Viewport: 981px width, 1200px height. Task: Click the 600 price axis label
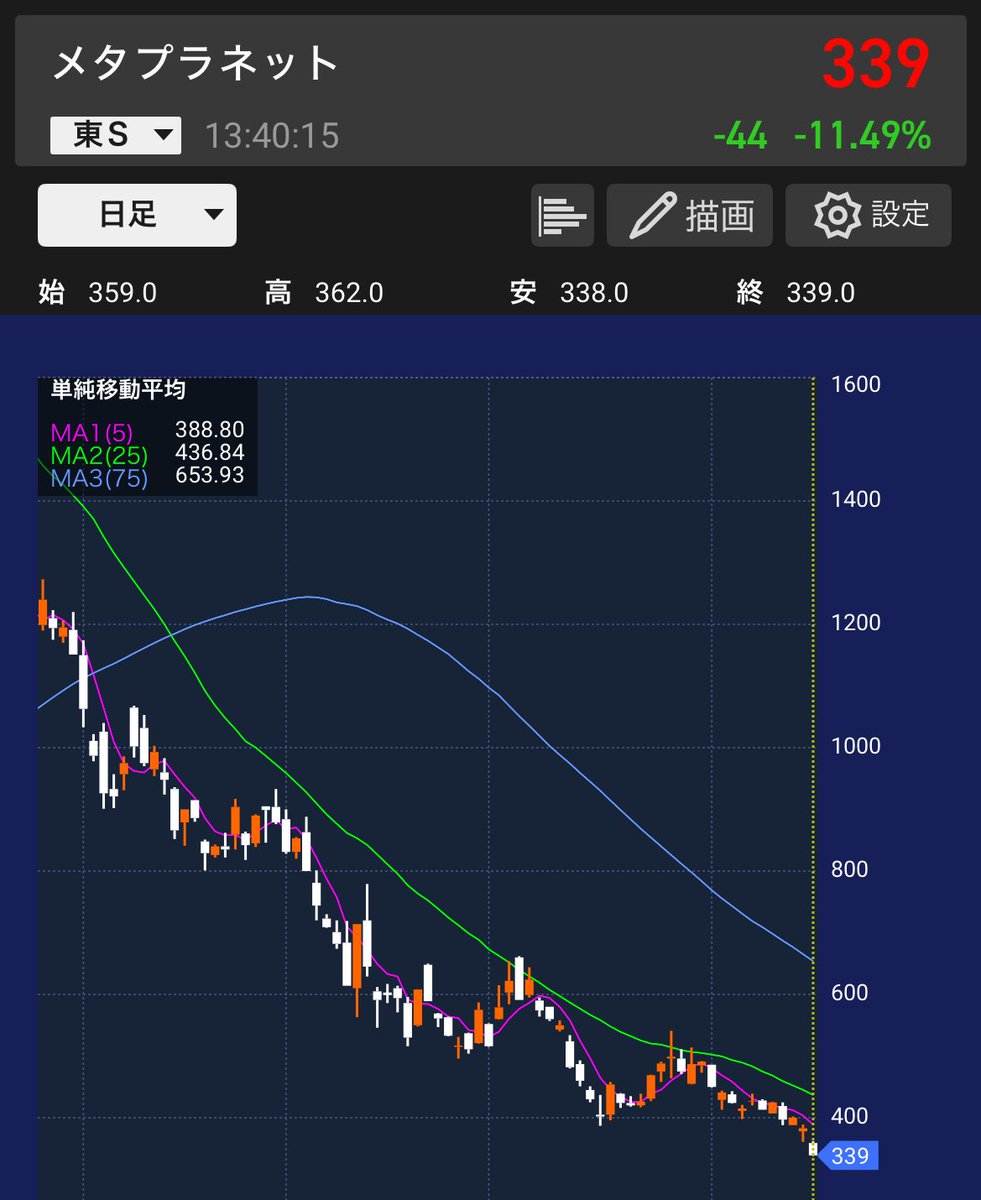pos(849,994)
